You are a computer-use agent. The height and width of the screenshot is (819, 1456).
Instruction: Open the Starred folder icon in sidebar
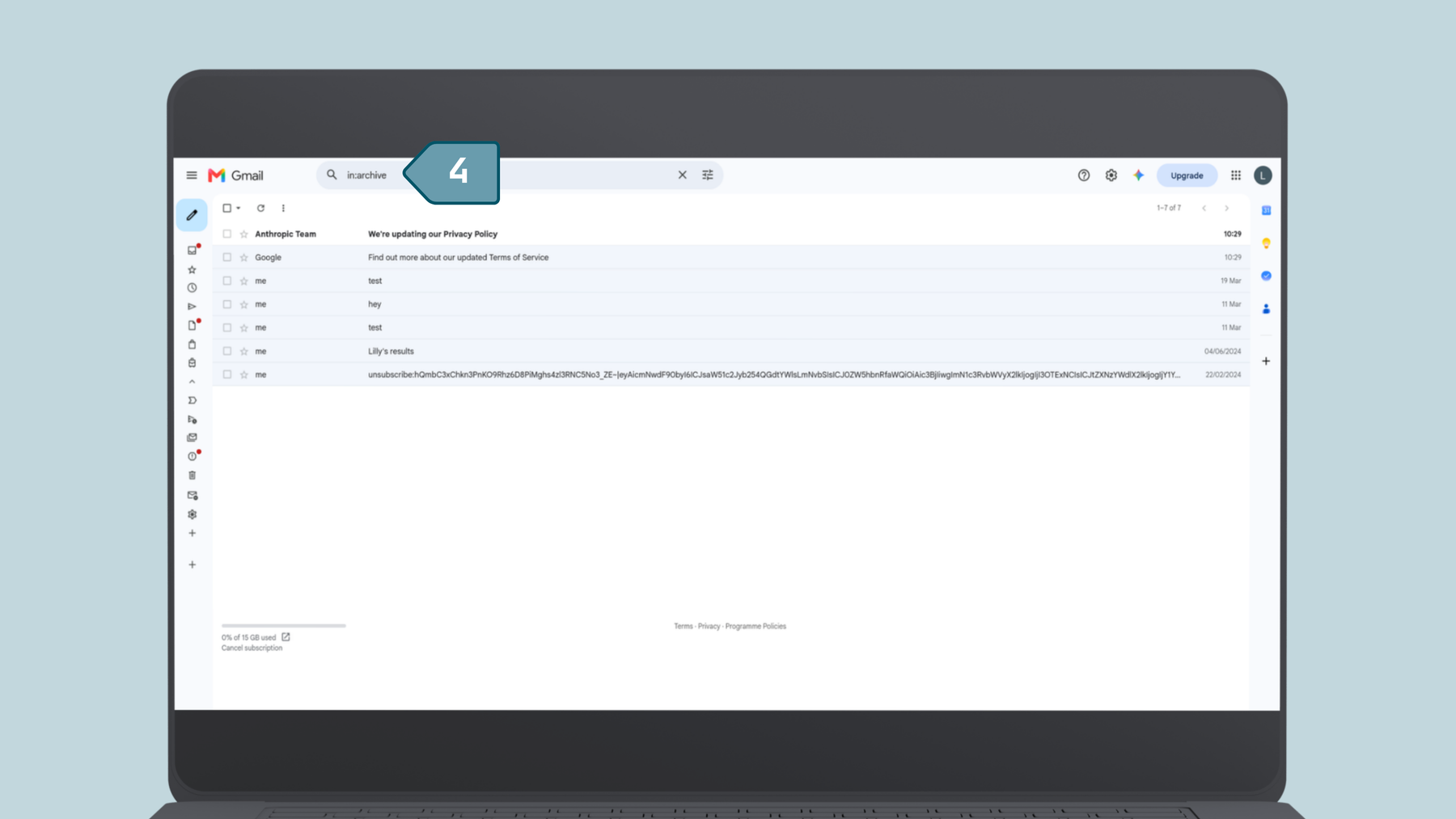192,270
